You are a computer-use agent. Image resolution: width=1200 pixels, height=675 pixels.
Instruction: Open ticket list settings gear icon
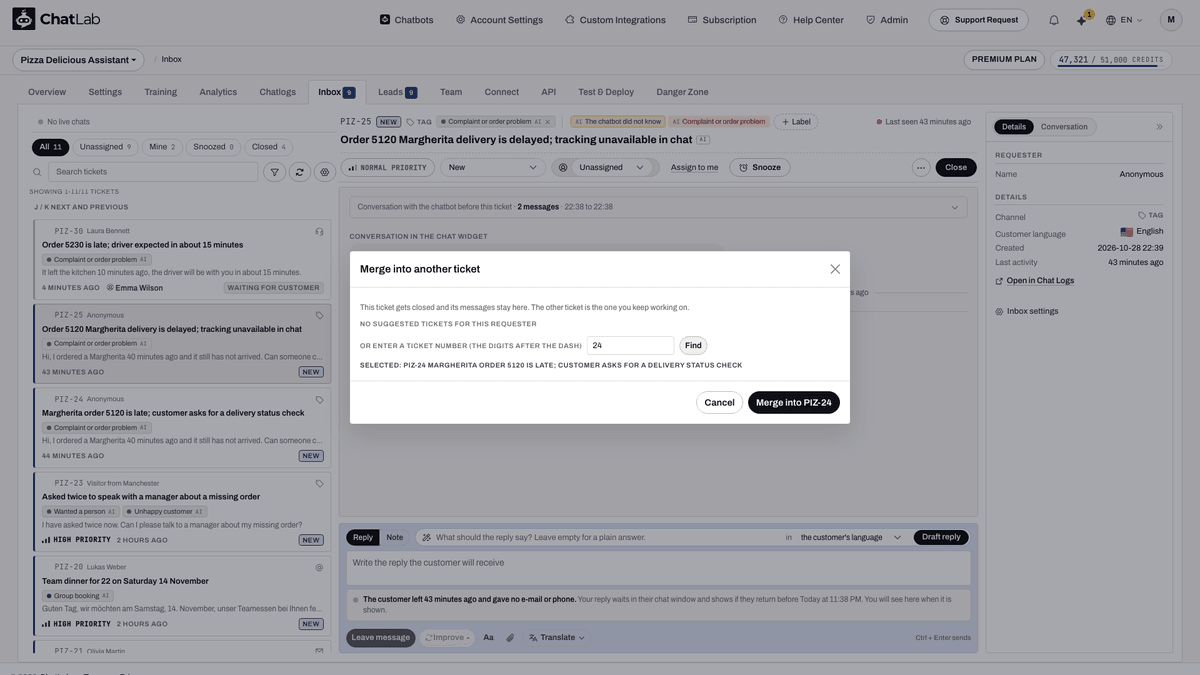pos(324,172)
